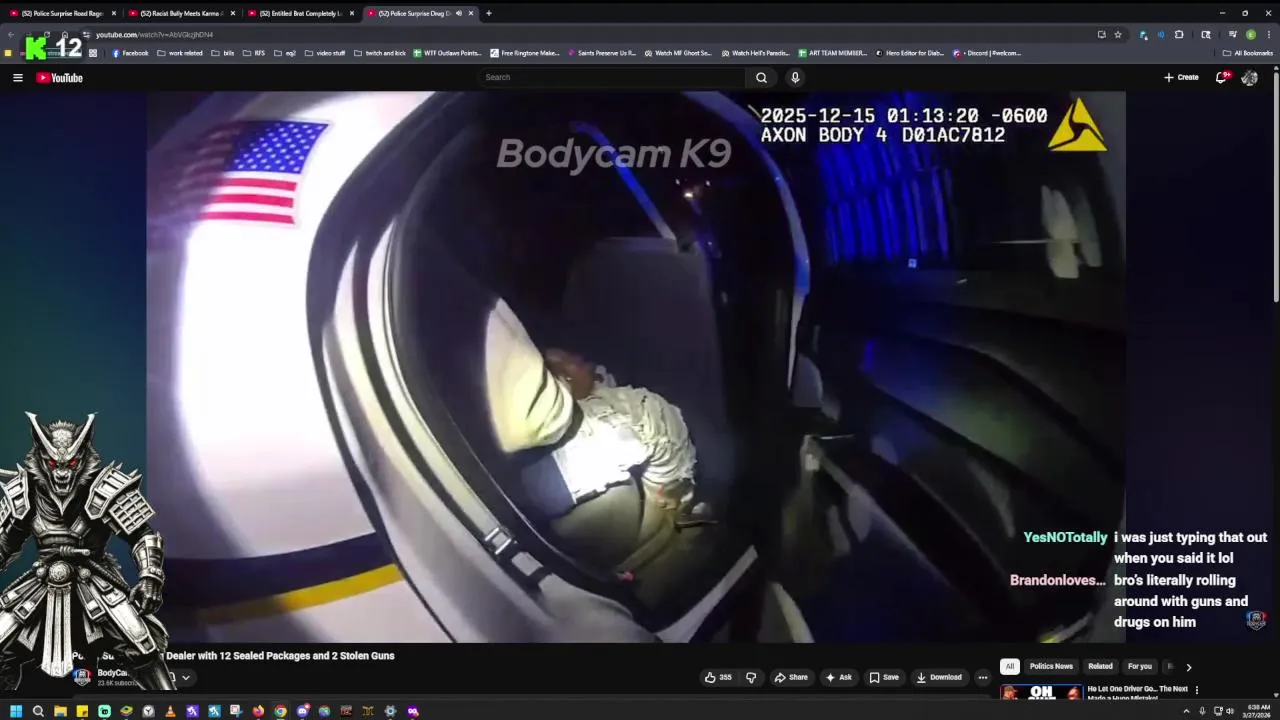
Task: Open the 'RFS' bookmark folder
Action: 254,53
